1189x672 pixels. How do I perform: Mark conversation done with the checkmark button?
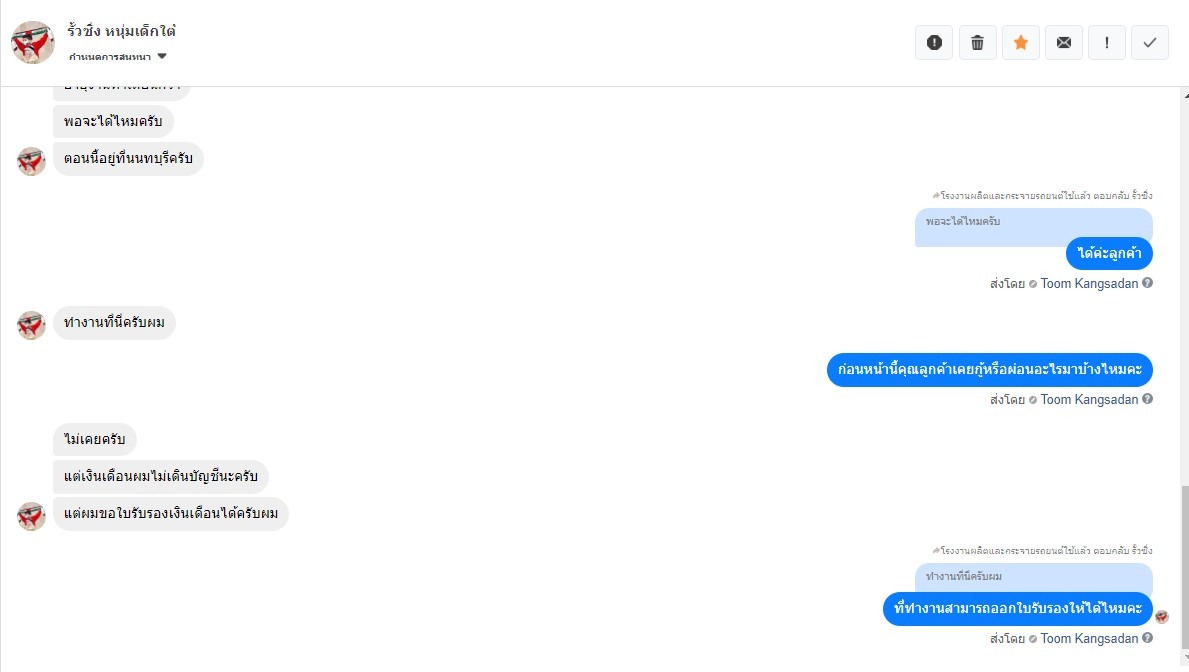point(1150,42)
